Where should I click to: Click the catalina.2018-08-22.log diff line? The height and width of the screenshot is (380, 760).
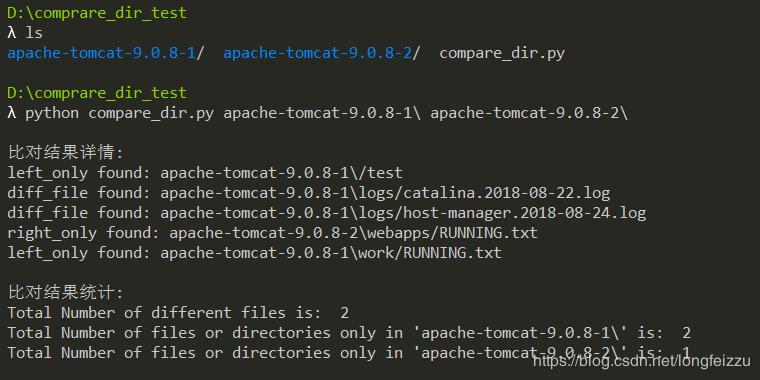[x=308, y=193]
